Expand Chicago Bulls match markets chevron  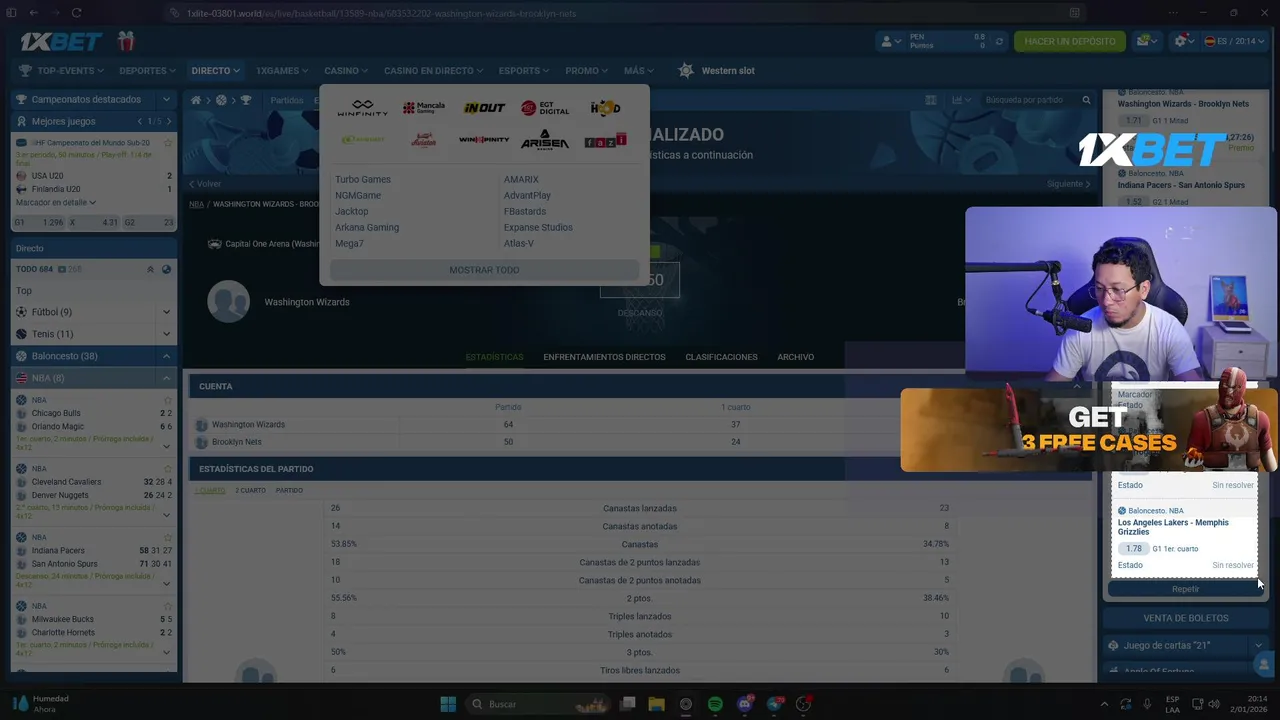click(166, 446)
